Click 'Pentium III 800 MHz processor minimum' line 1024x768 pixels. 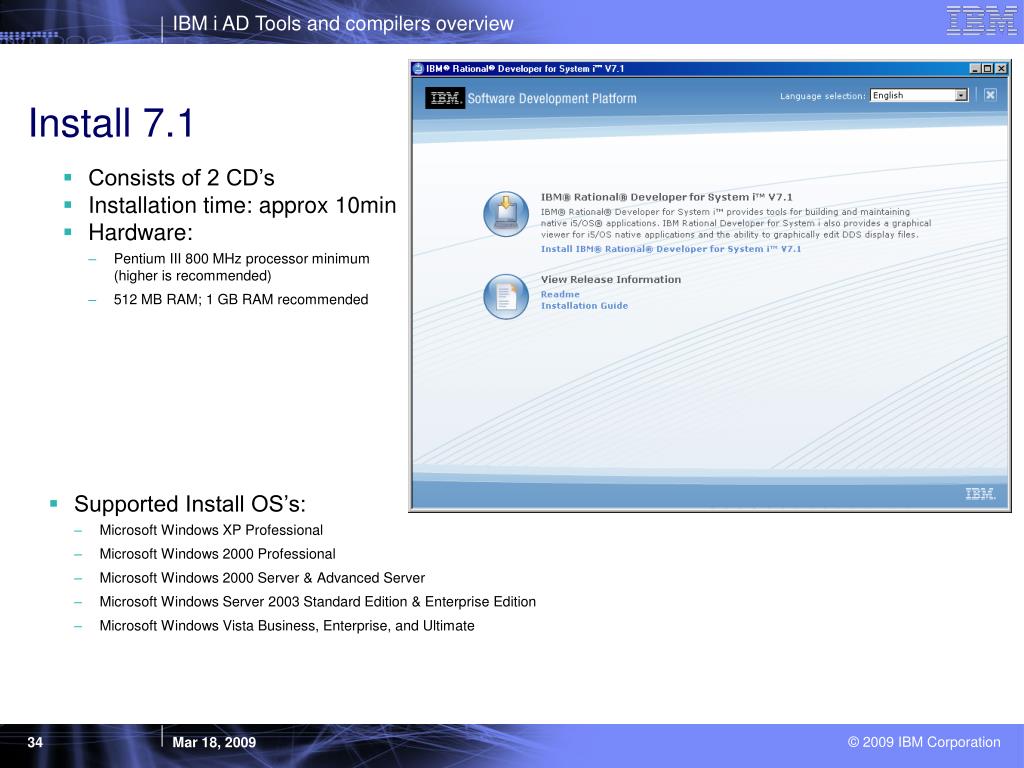pyautogui.click(x=242, y=259)
